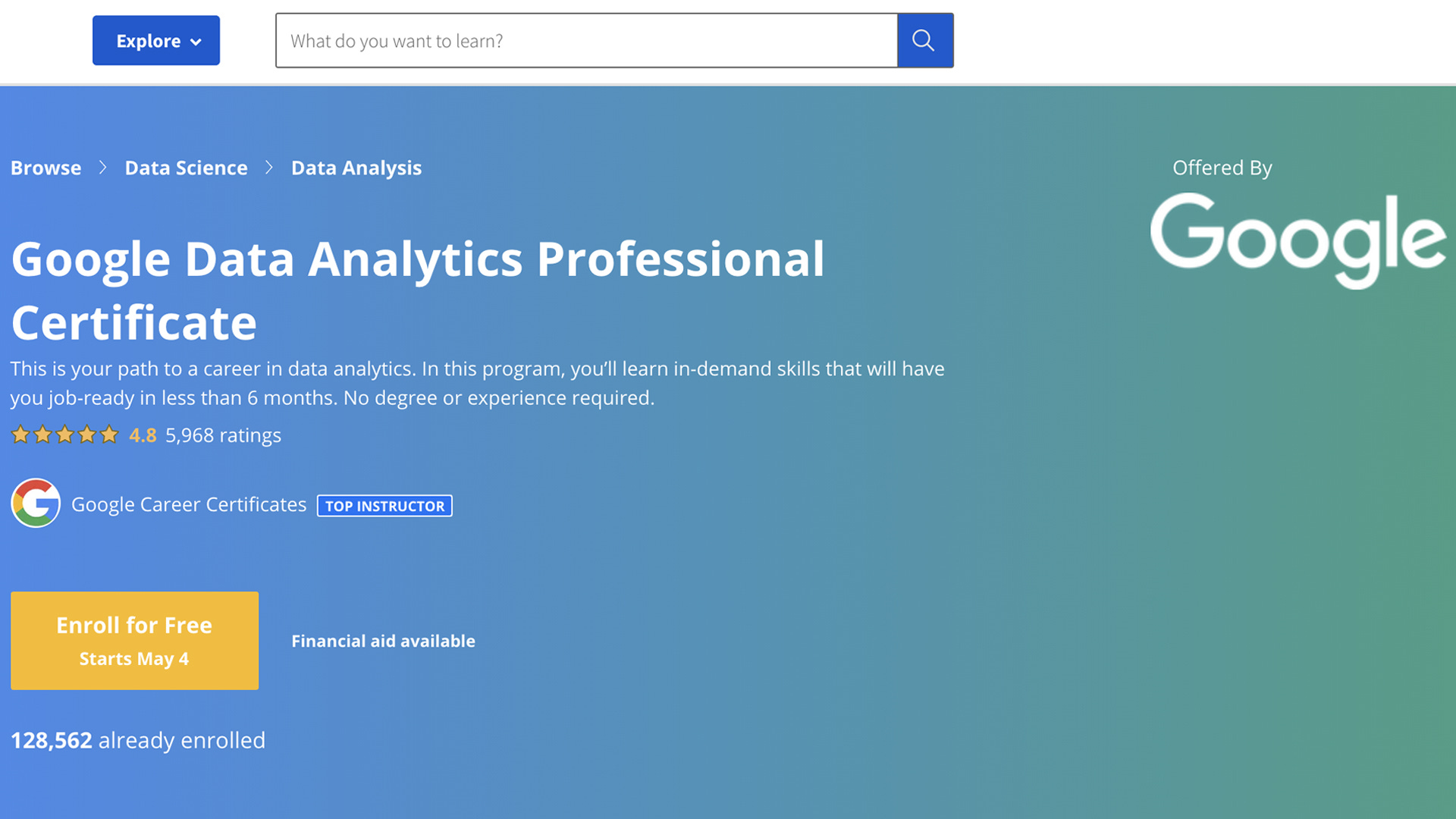Go to the Browse breadcrumb
Viewport: 1456px width, 819px height.
tap(46, 168)
